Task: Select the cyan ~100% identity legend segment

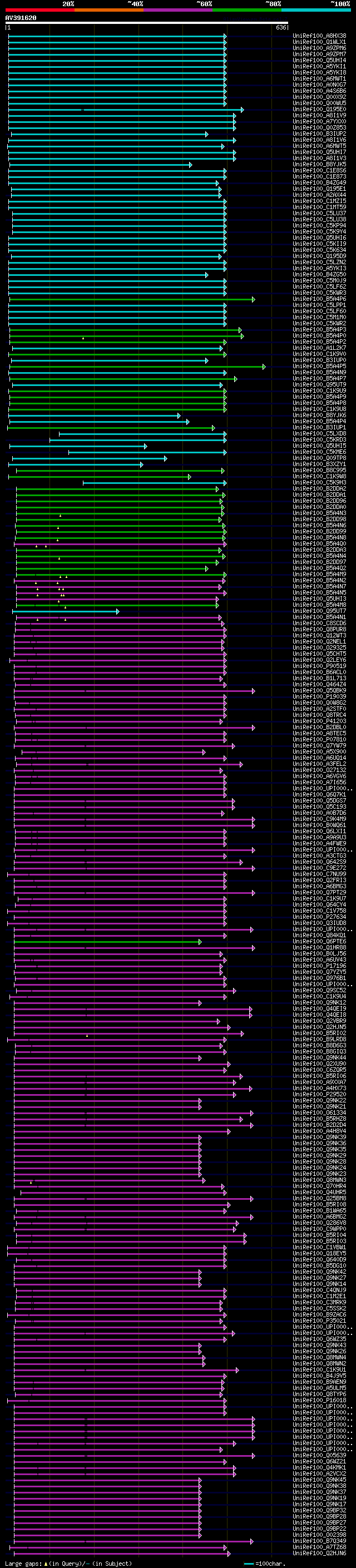Action: pyautogui.click(x=316, y=10)
